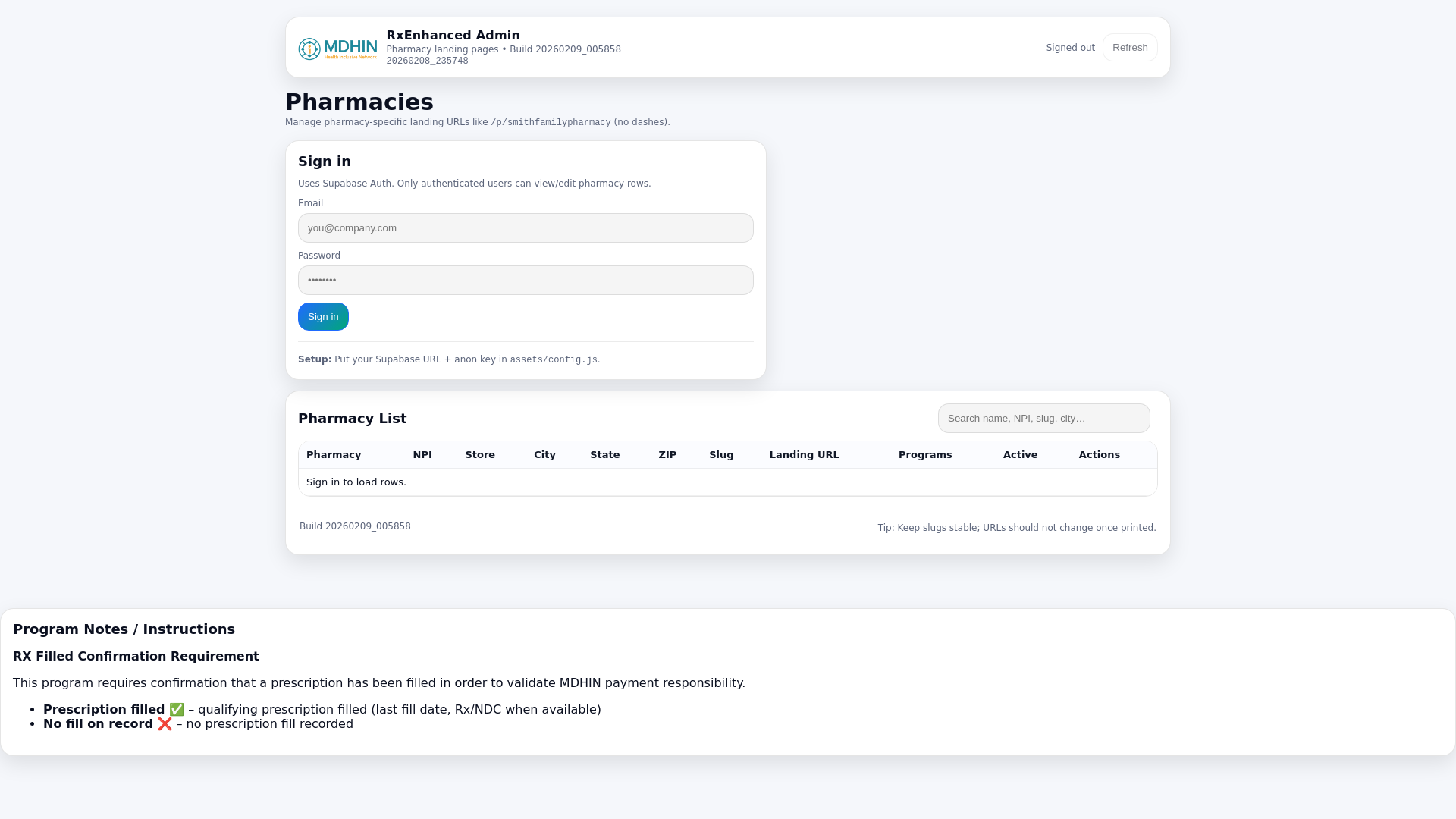Image resolution: width=1456 pixels, height=819 pixels.
Task: Click the blue Sign in button
Action: click(x=323, y=317)
